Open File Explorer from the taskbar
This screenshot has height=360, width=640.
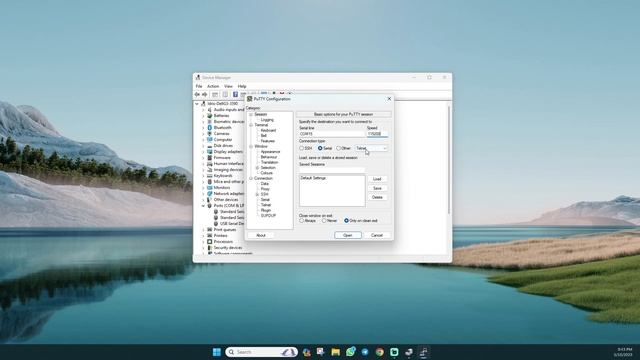[336, 352]
